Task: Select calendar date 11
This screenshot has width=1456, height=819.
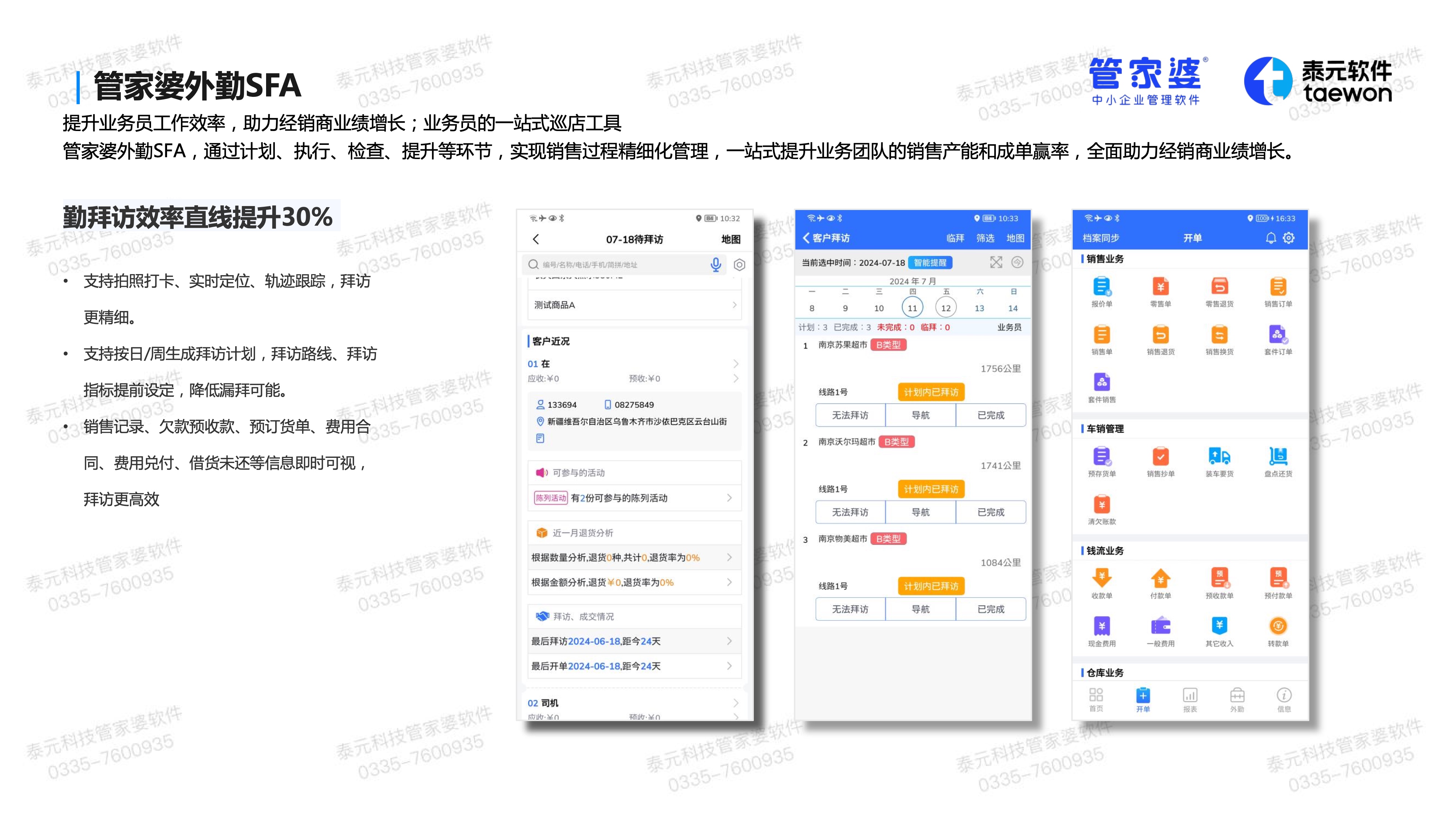Action: coord(912,308)
